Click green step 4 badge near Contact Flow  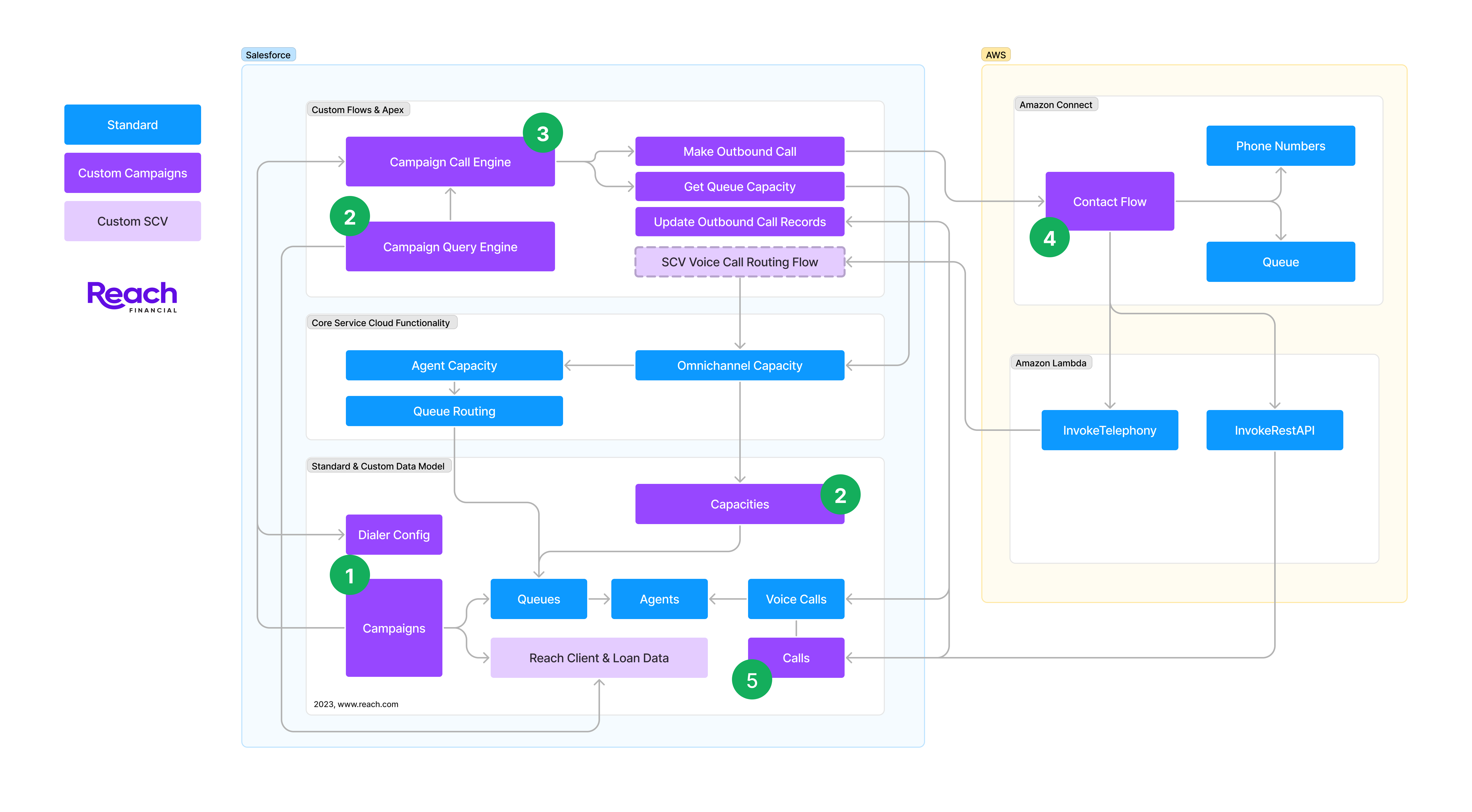coord(1049,238)
